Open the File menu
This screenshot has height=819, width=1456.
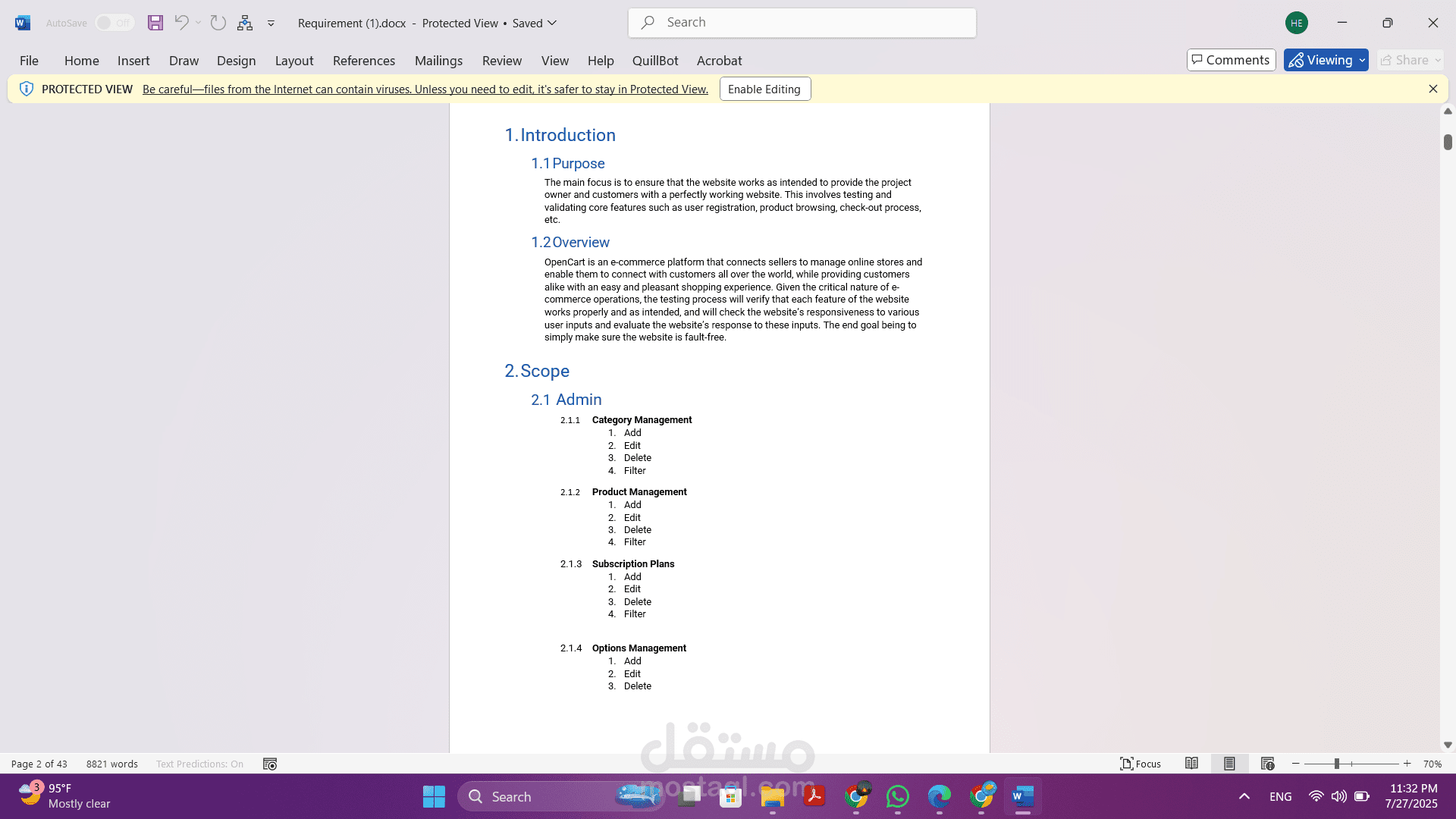tap(29, 61)
